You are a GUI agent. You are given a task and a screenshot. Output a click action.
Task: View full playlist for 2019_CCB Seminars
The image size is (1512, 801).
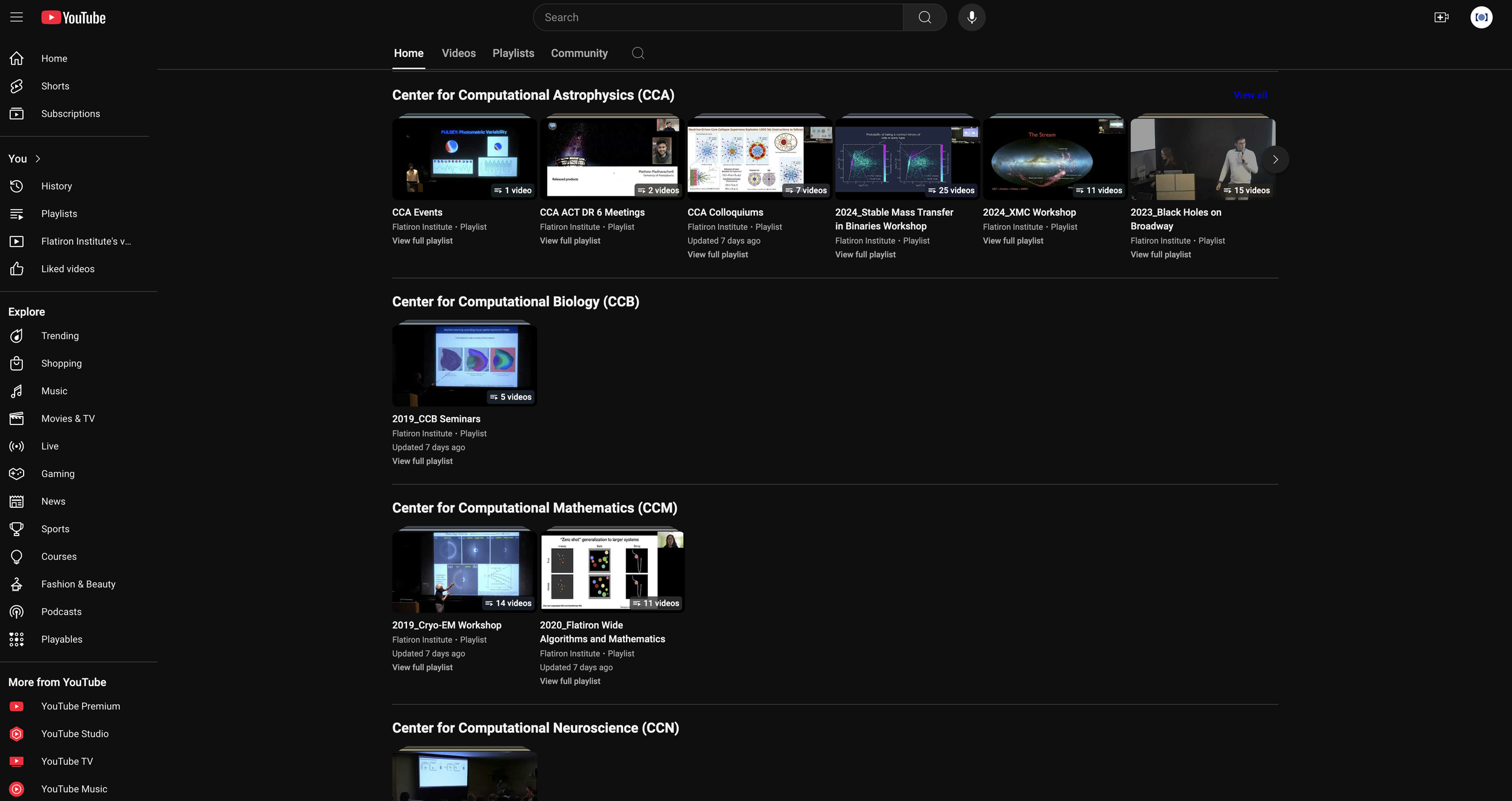[x=422, y=461]
